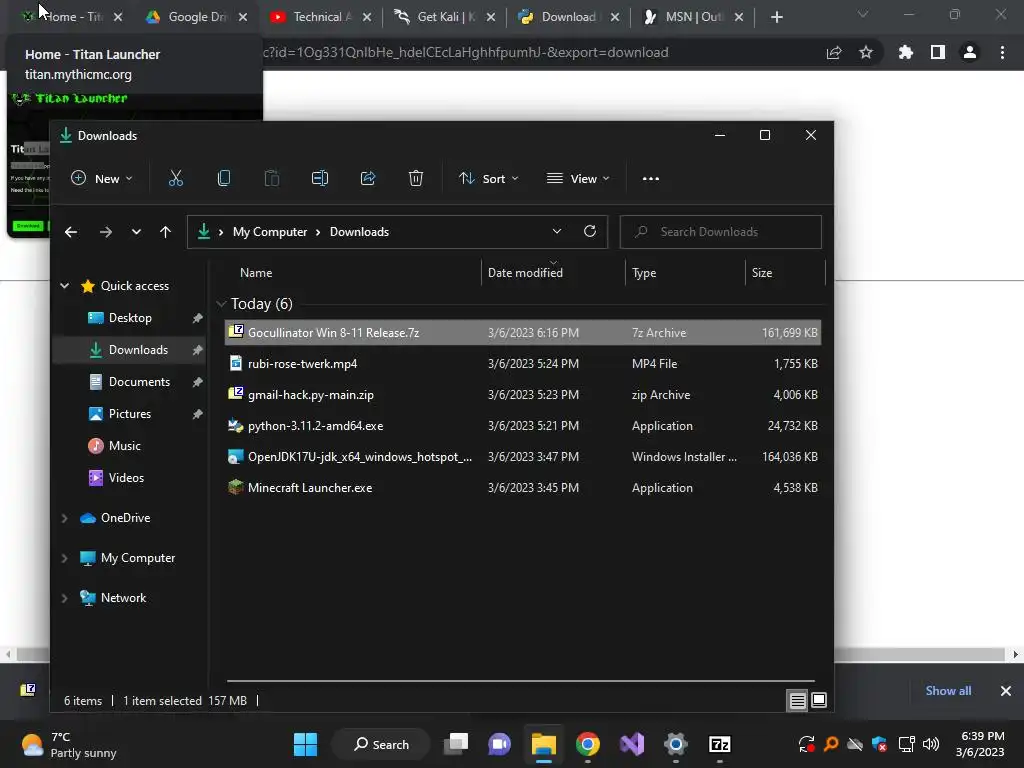The width and height of the screenshot is (1024, 768).
Task: Open Task View on the taskbar
Action: [x=456, y=744]
